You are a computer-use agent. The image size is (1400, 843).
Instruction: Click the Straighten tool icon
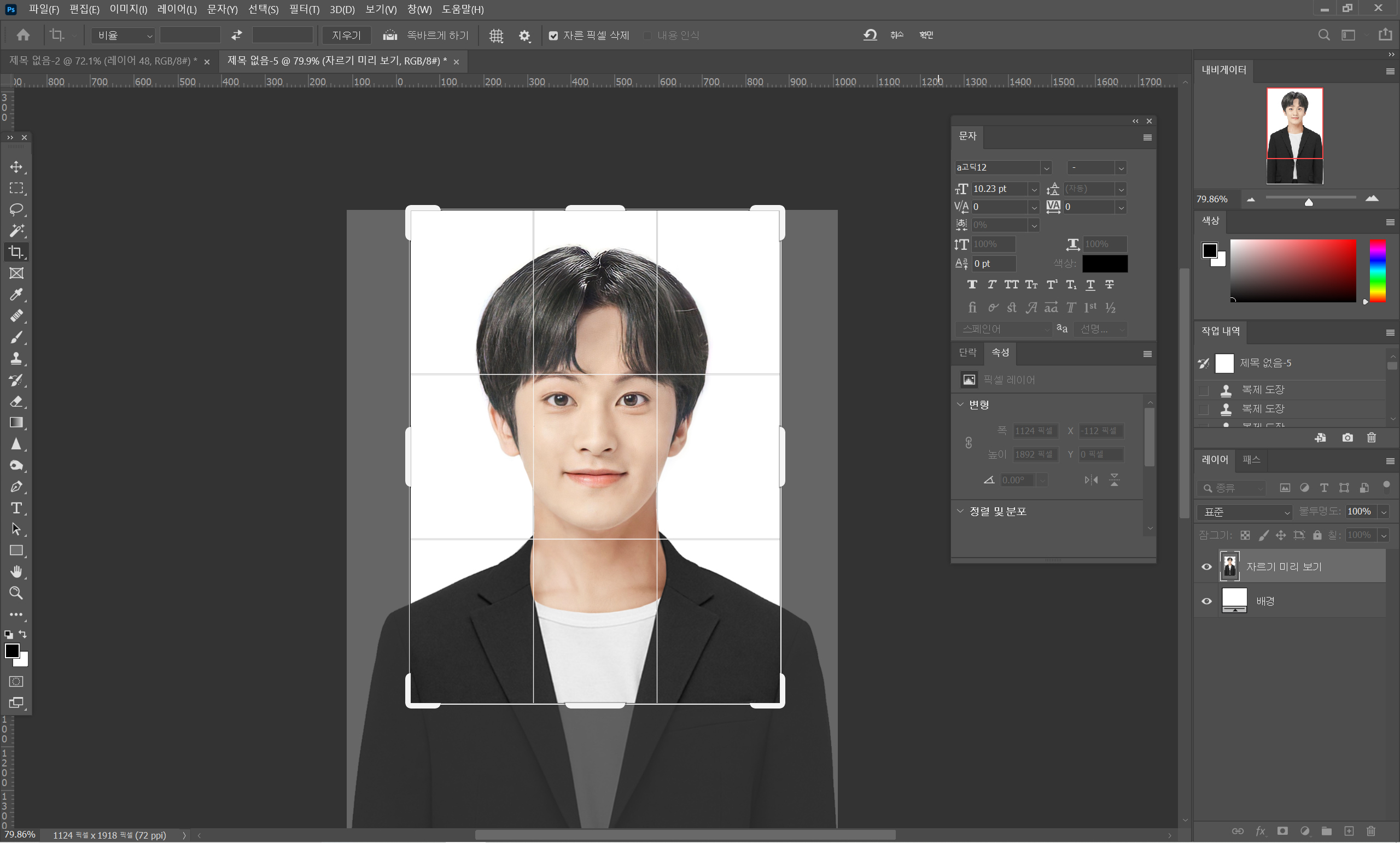390,36
